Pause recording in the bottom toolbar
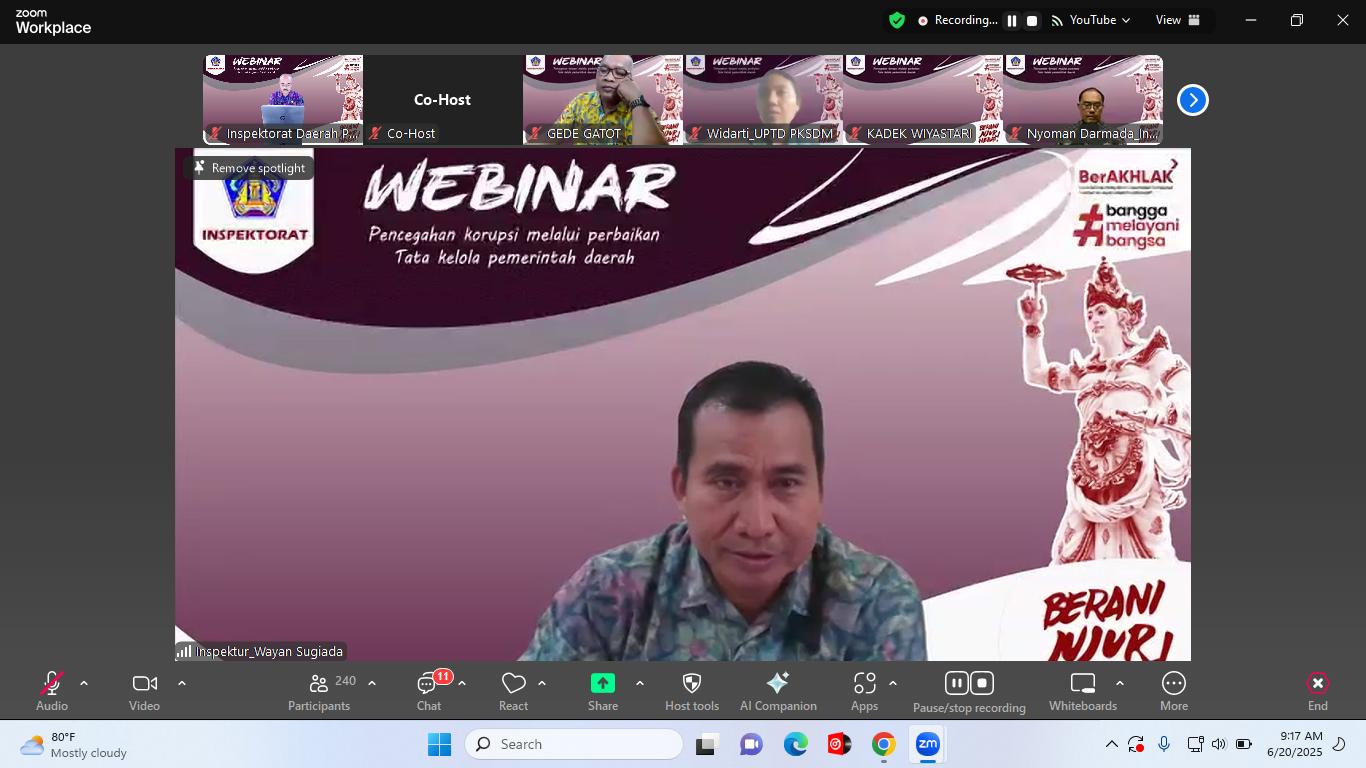This screenshot has height=768, width=1366. (956, 683)
